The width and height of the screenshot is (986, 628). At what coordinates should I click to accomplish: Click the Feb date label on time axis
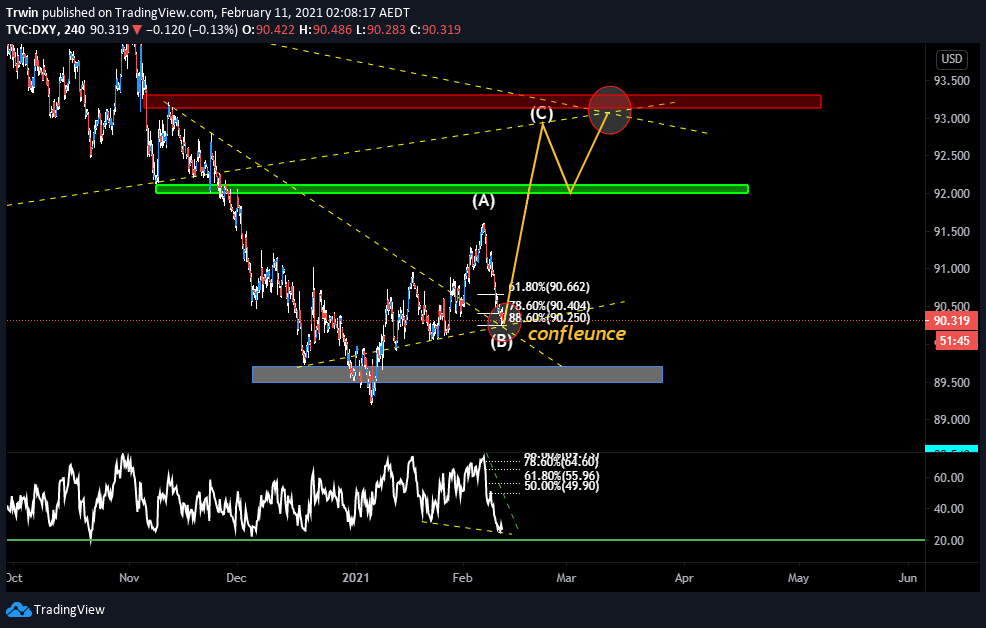point(462,578)
